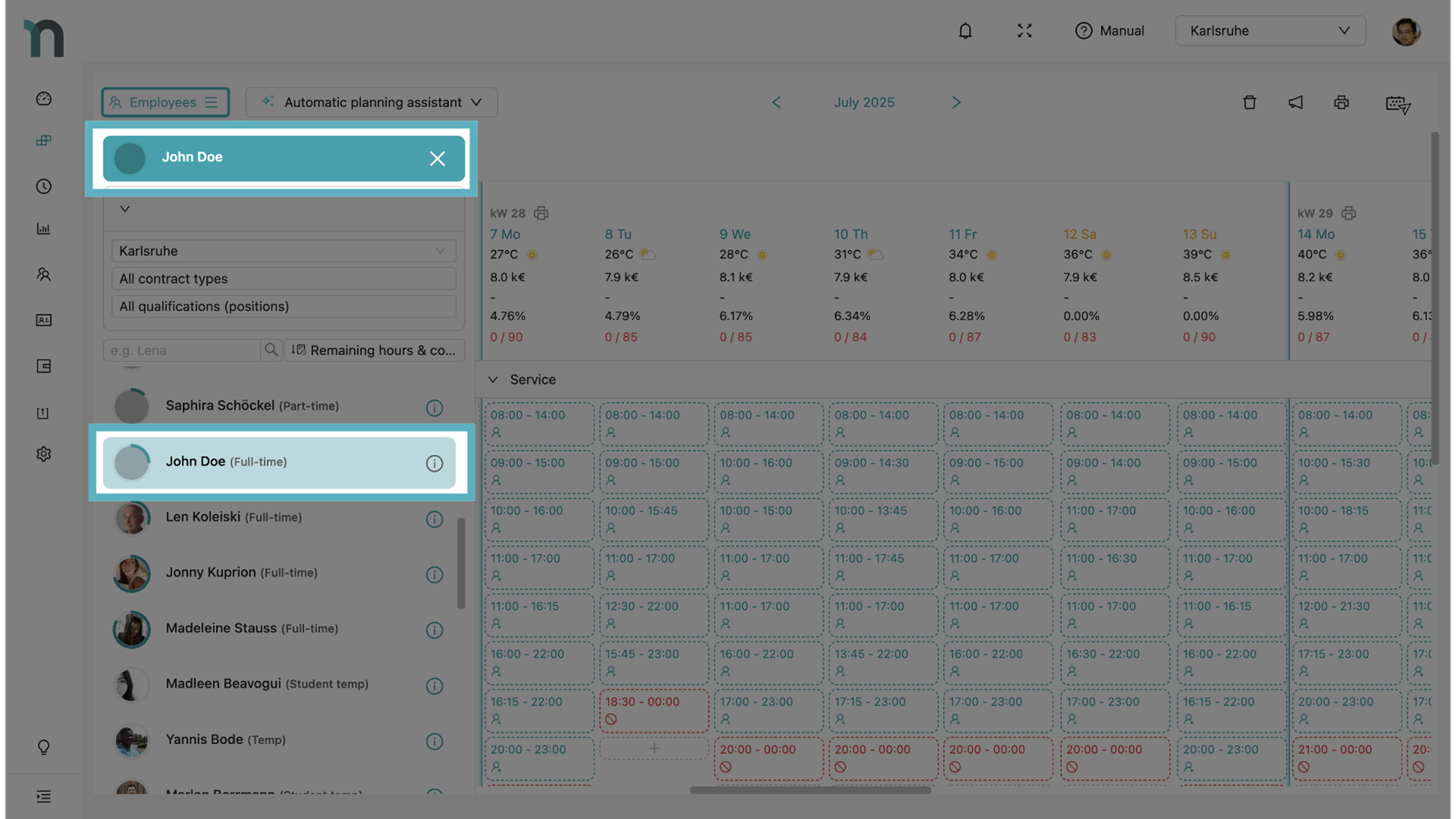This screenshot has width=1456, height=819.
Task: Open the time clock sidebar icon
Action: (x=44, y=187)
